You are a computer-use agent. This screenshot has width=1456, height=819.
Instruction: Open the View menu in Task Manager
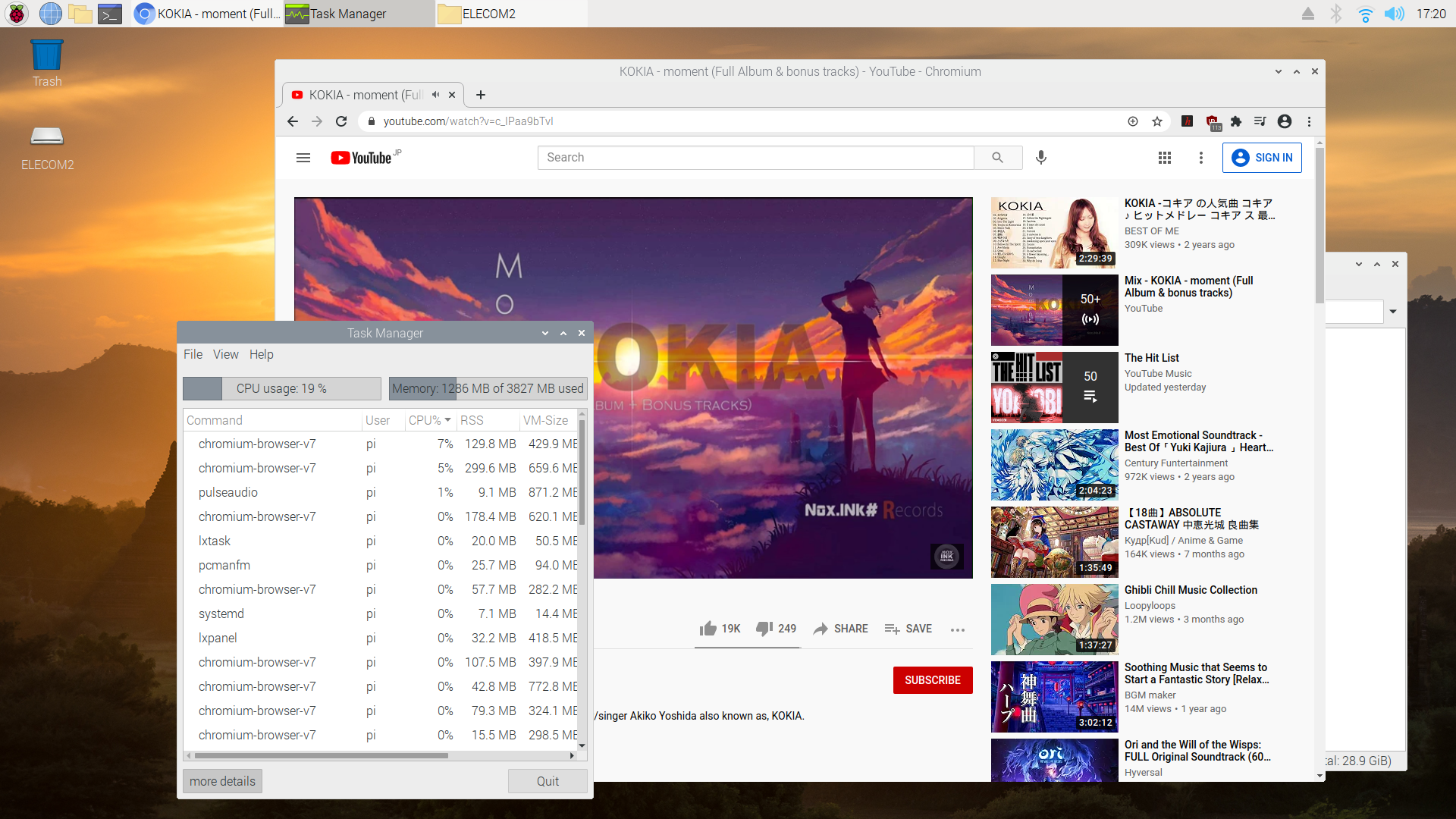point(225,354)
